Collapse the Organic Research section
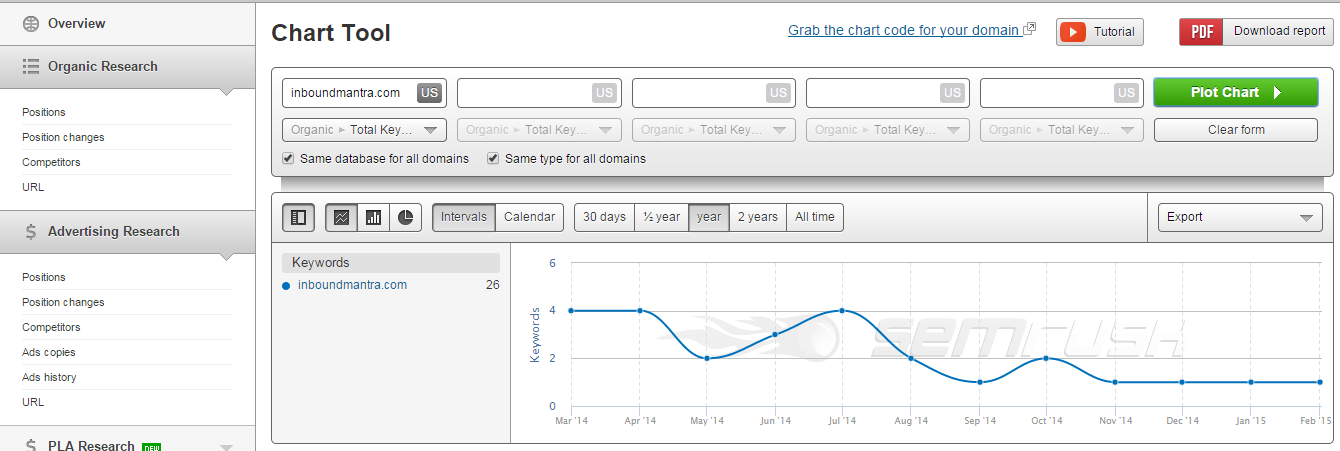Image resolution: width=1340 pixels, height=451 pixels. click(x=226, y=92)
